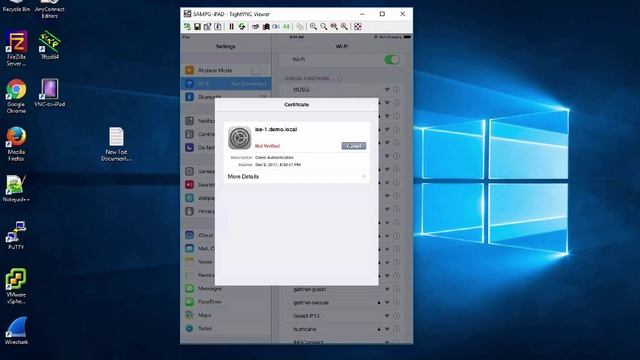This screenshot has width=640, height=360.
Task: Select the gartner-guest Wi-Fi network
Action: 342,289
